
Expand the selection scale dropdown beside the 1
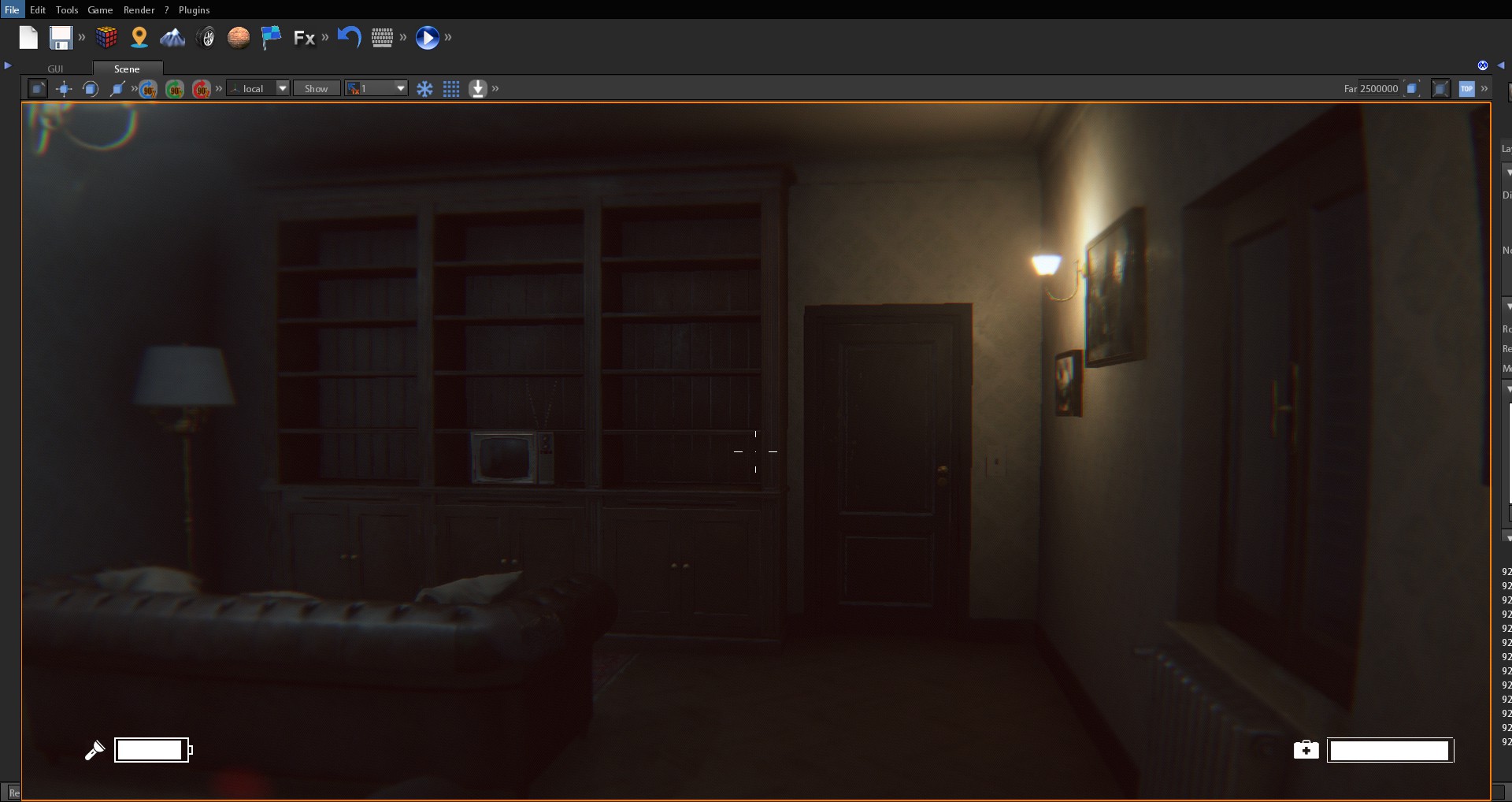[x=401, y=88]
